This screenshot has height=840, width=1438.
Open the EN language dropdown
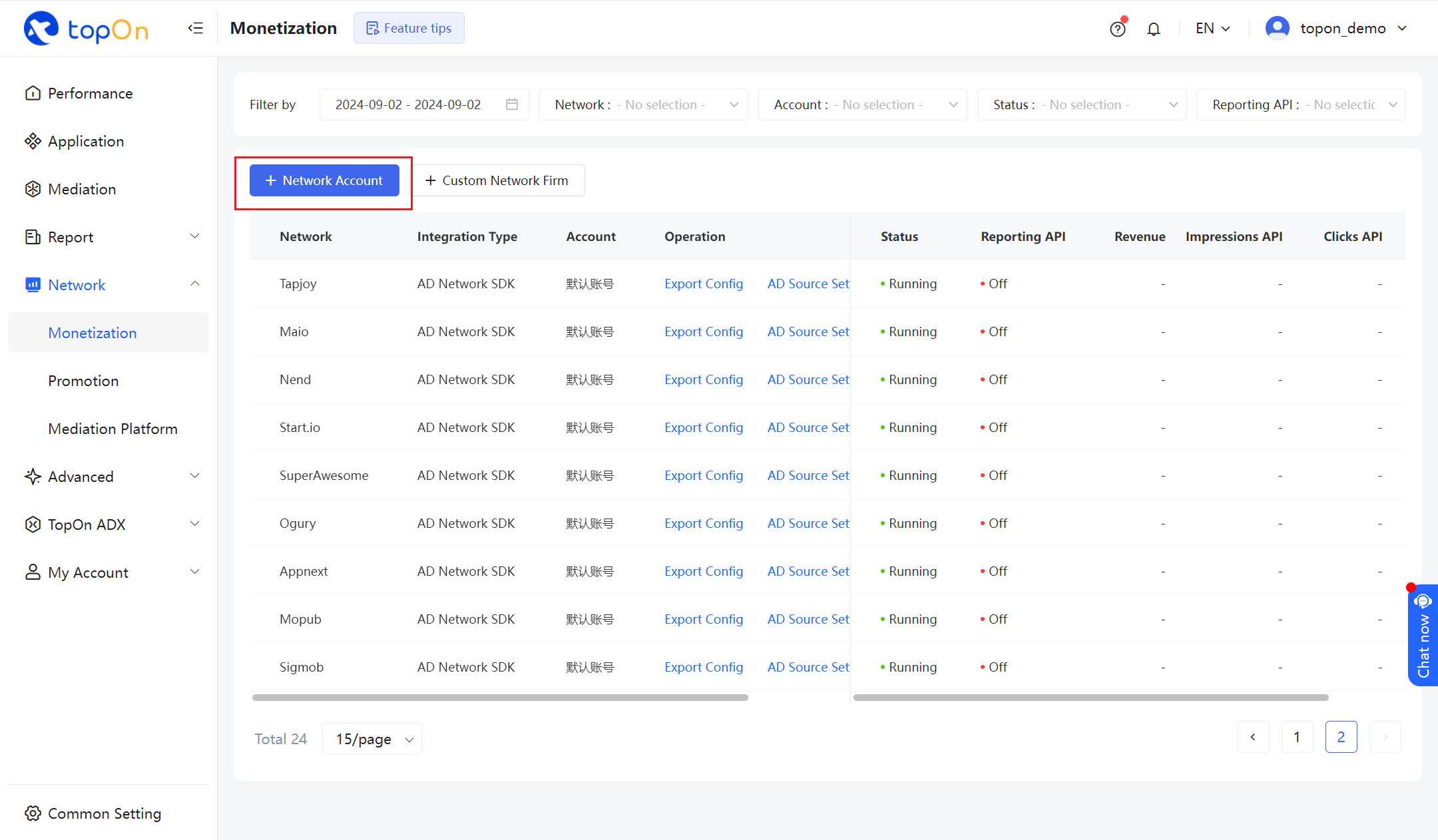coord(1213,29)
